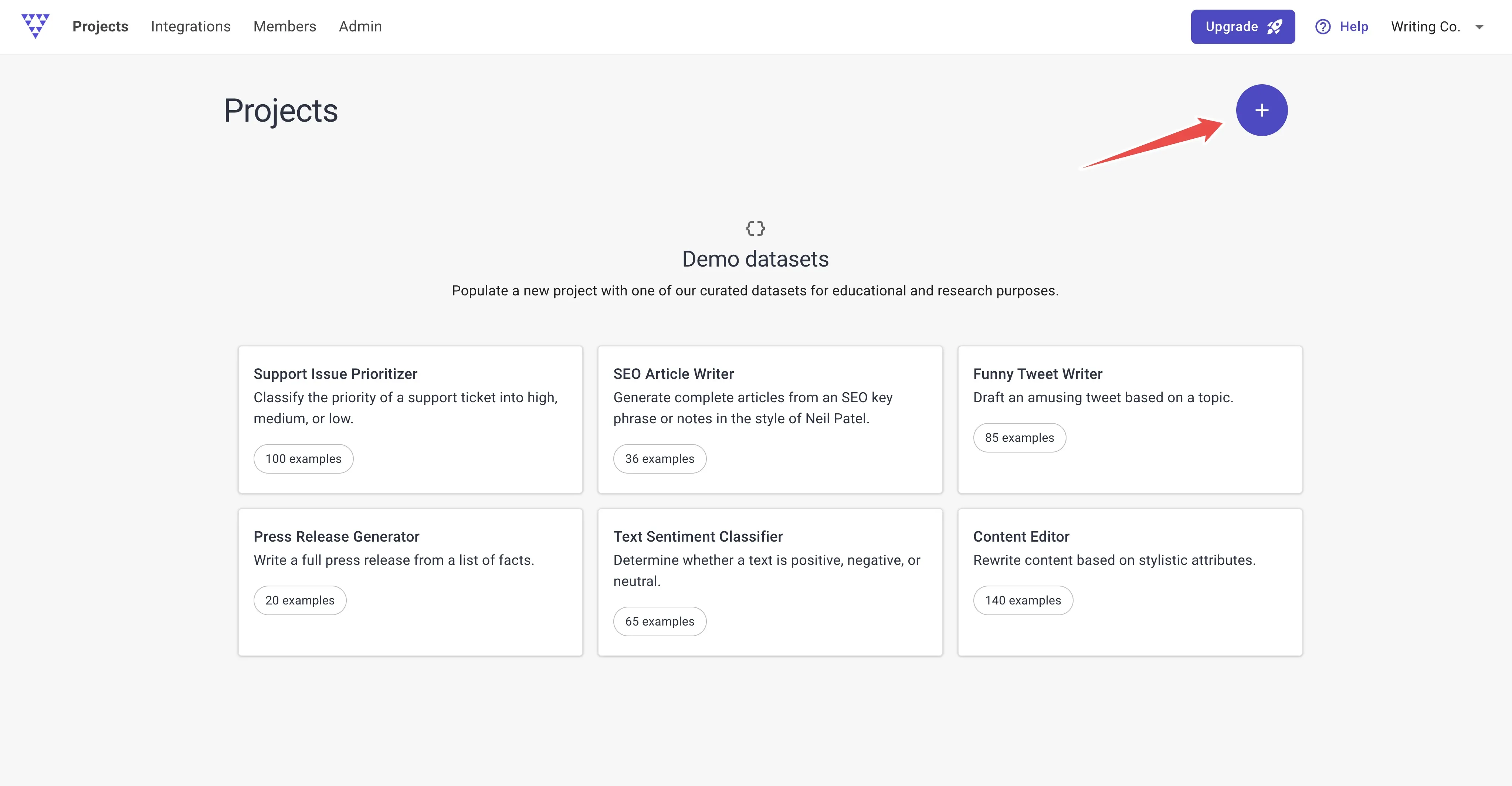Select the Content Editor dataset card
The height and width of the screenshot is (786, 1512).
1130,582
